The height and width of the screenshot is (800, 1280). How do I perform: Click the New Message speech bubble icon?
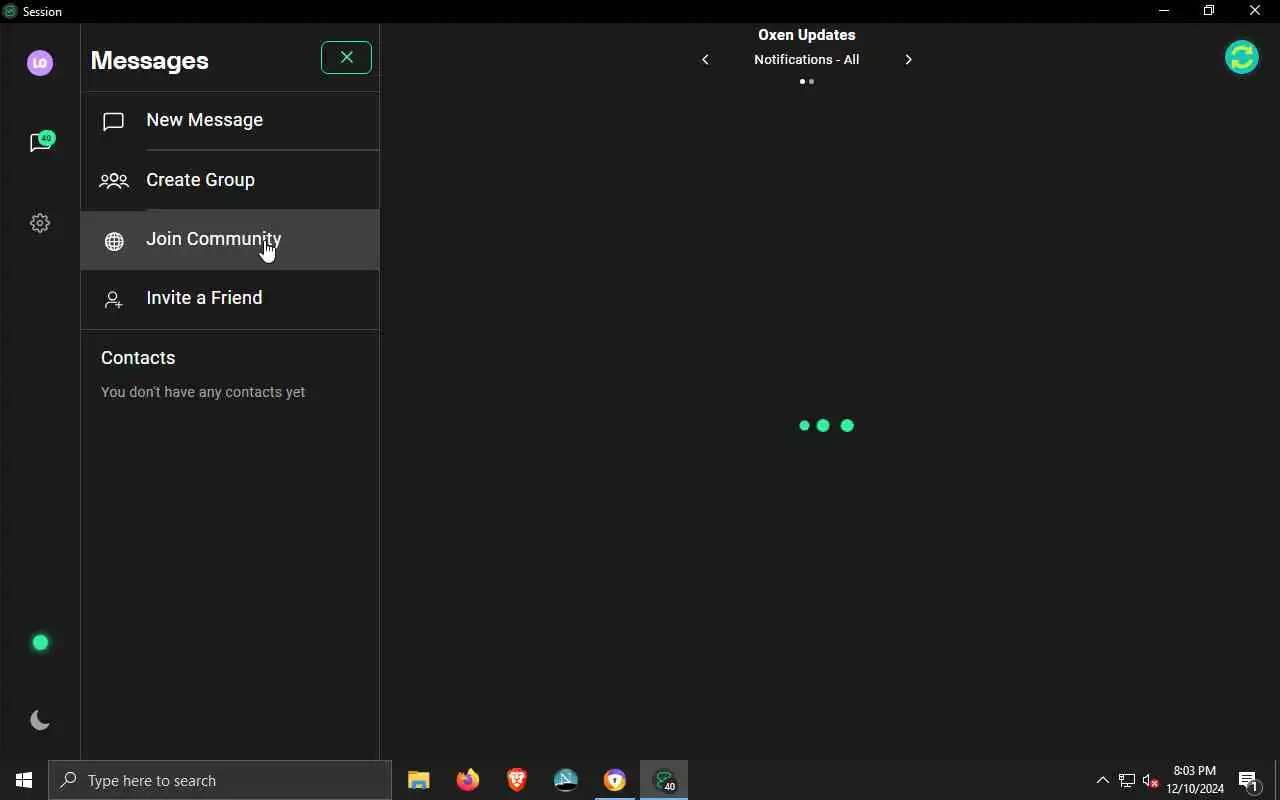tap(114, 121)
